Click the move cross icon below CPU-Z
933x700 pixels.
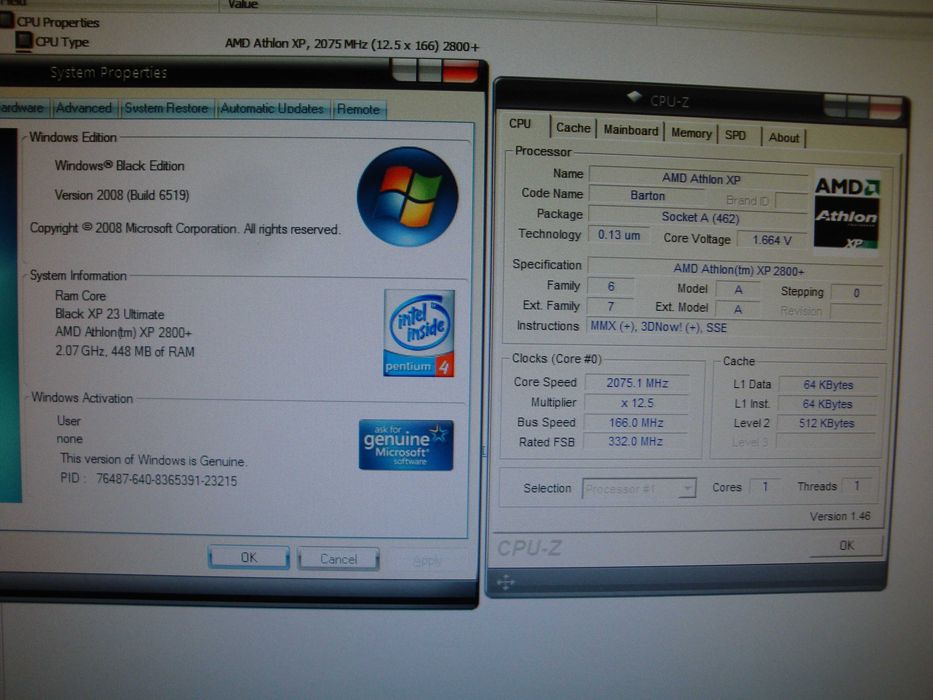click(505, 582)
